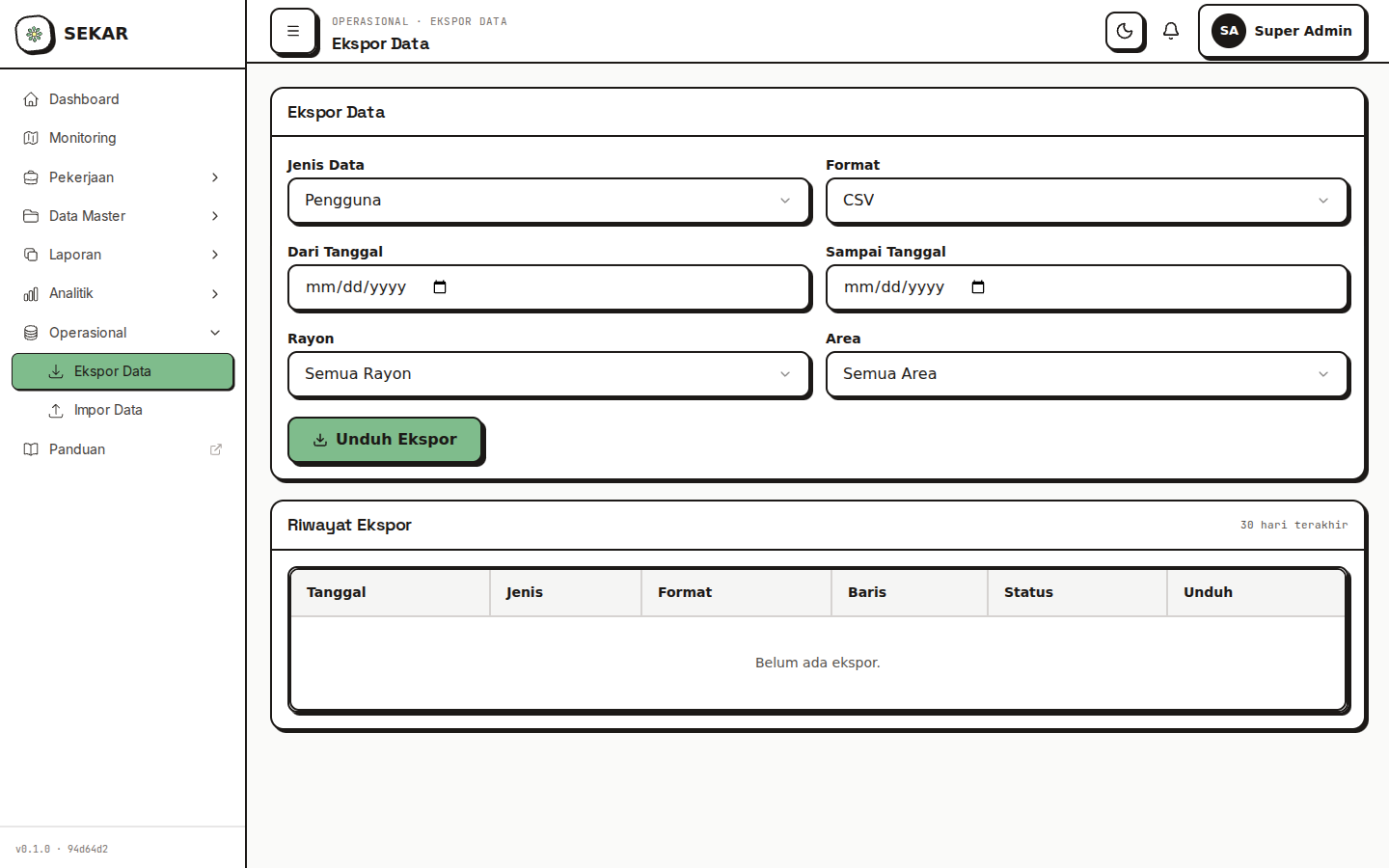
Task: Click the SA avatar circle
Action: tap(1229, 31)
